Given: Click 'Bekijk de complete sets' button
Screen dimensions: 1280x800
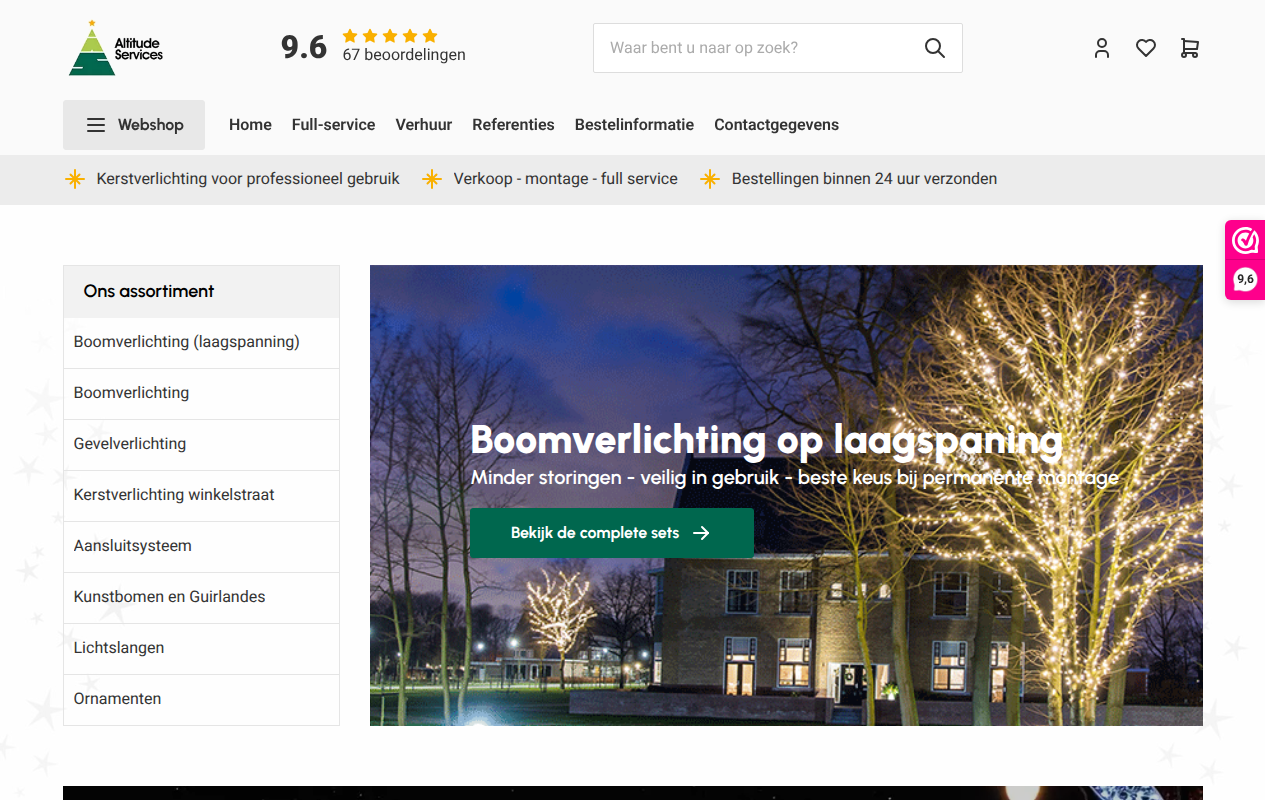Looking at the screenshot, I should 612,533.
